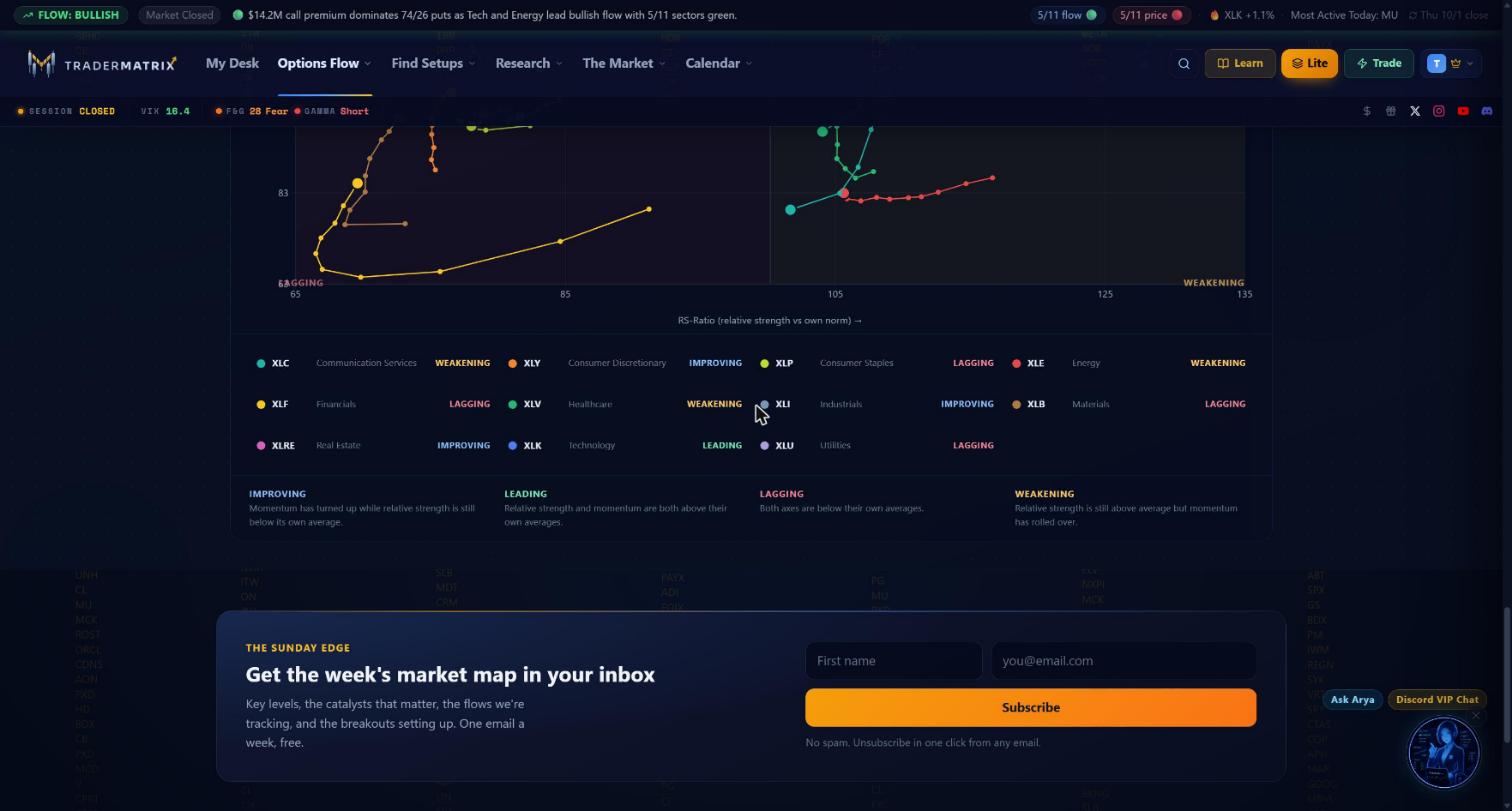1512x811 pixels.
Task: Click the XLF Financials legend dot
Action: [261, 404]
